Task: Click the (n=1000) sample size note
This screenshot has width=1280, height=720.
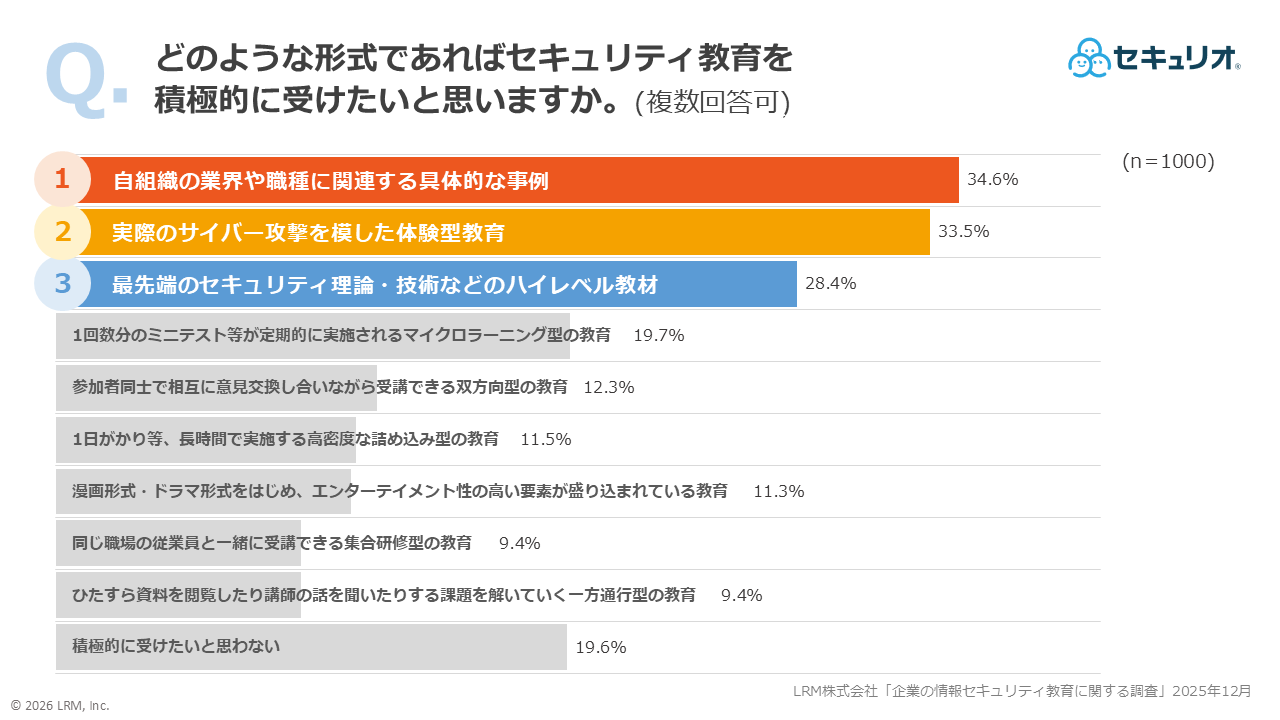Action: (x=1168, y=162)
